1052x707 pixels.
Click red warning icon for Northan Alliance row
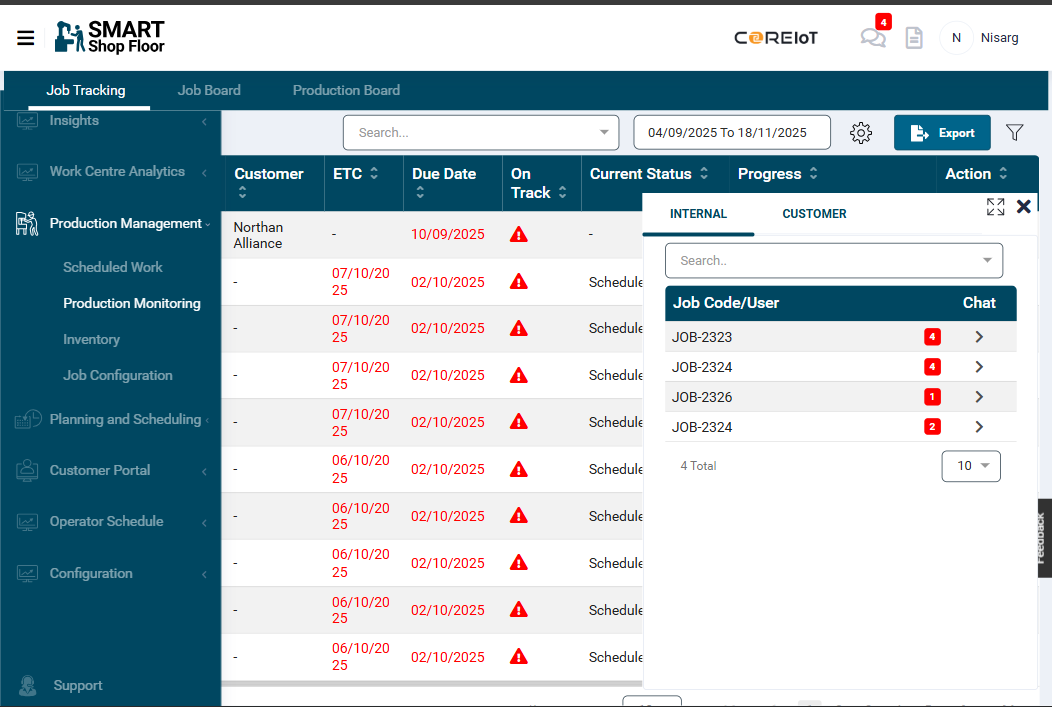518,235
